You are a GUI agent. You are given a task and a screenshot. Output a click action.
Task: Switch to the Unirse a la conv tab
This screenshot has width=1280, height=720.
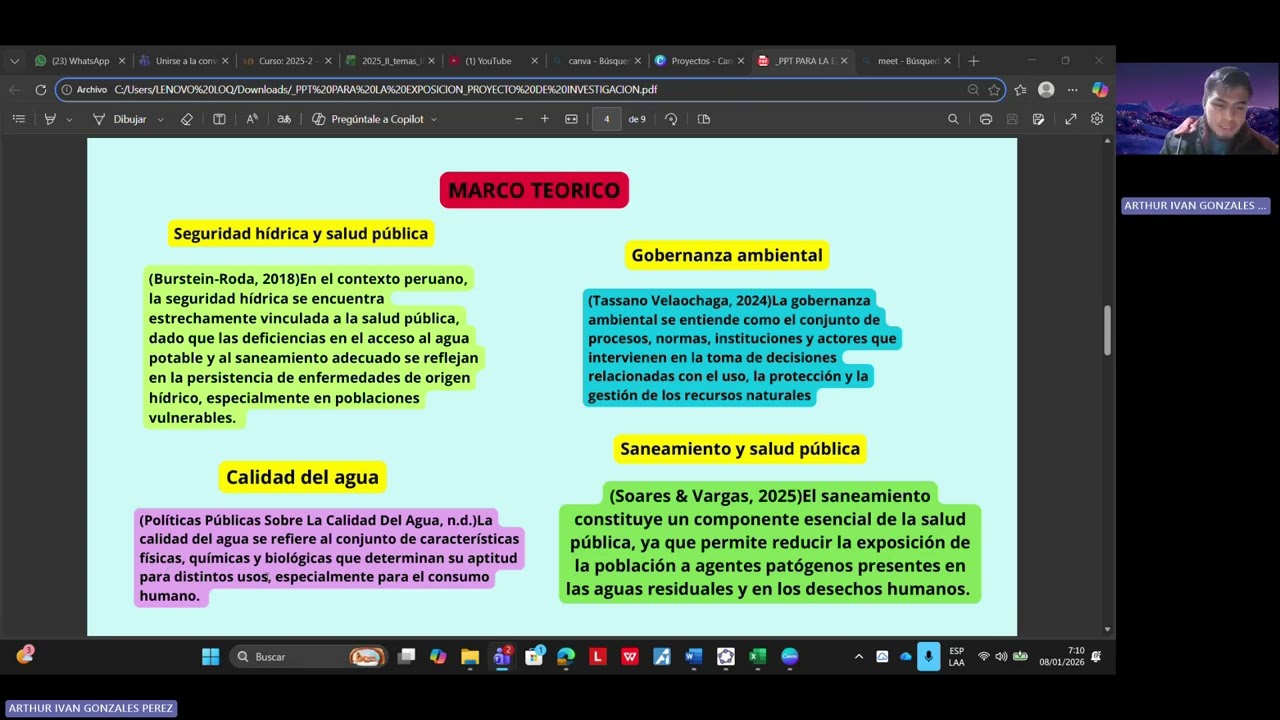(x=183, y=61)
